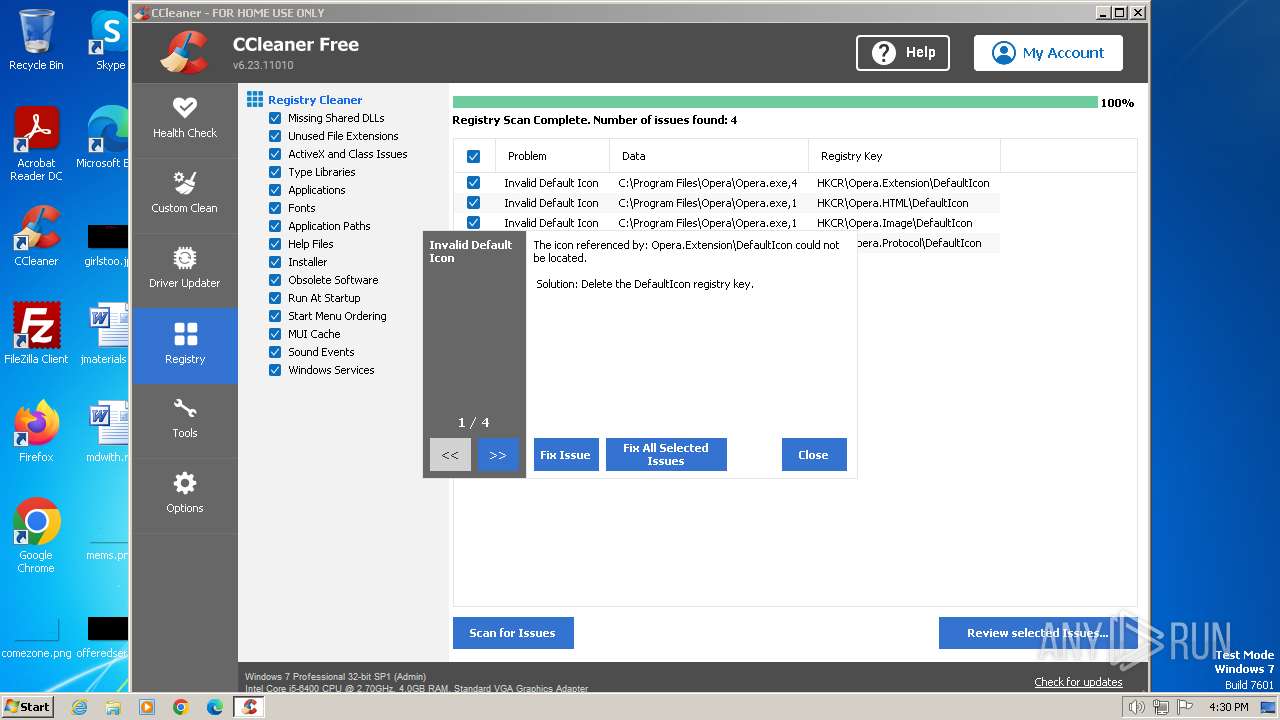This screenshot has width=1280, height=720.
Task: Toggle Help Files checkbox
Action: coord(275,244)
